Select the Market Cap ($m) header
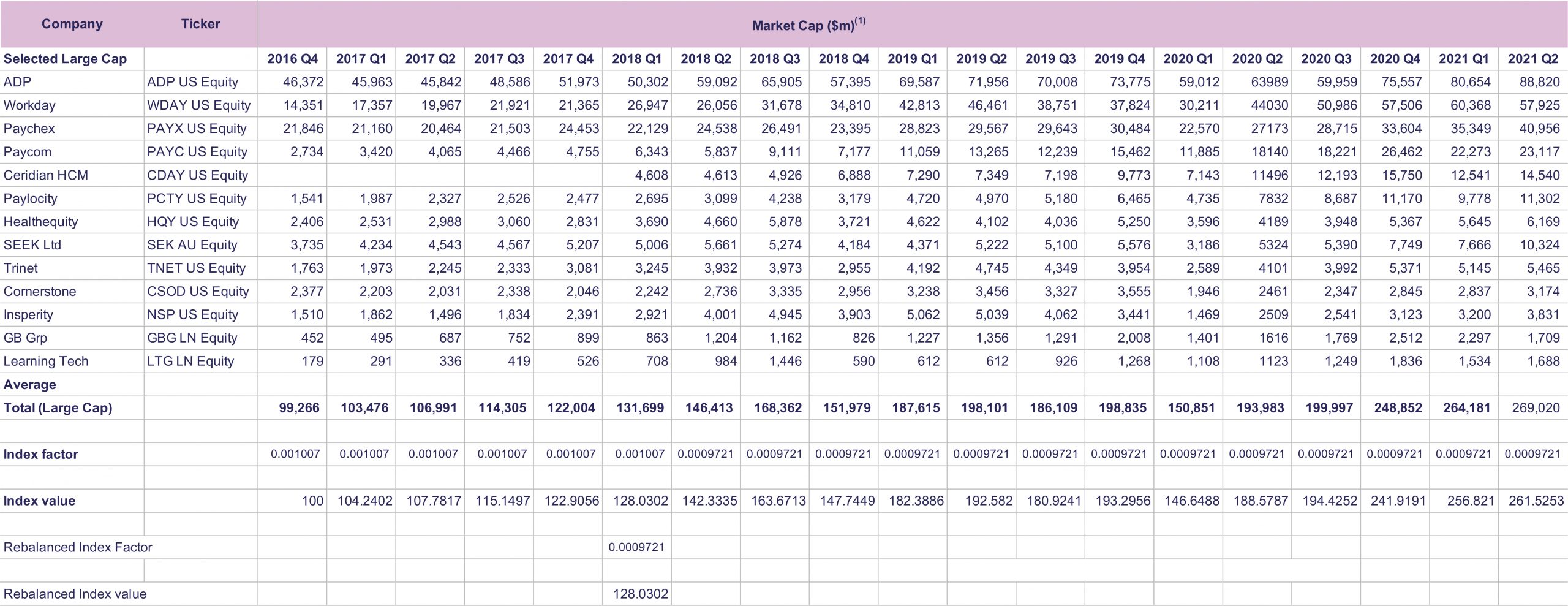The height and width of the screenshot is (606, 1568). (x=809, y=25)
